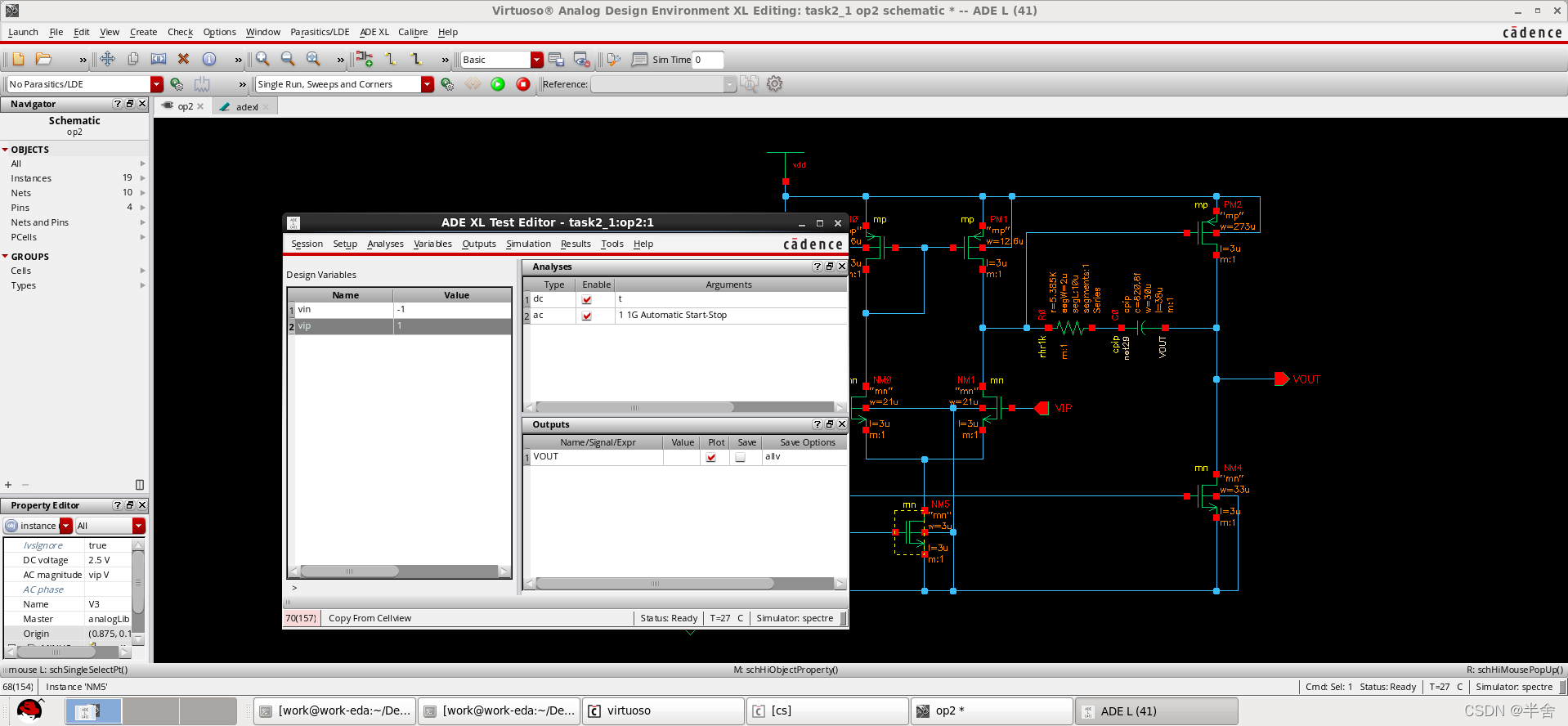Screen dimensions: 1568x726
Task: Collapse the GROUPS section in Navigator
Action: pyautogui.click(x=5, y=257)
